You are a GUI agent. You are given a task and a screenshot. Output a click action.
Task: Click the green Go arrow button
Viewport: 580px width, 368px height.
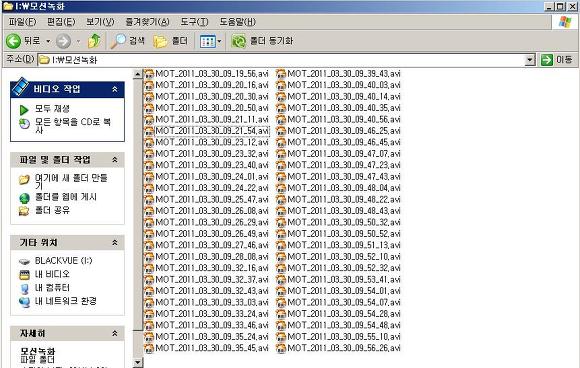(x=546, y=60)
